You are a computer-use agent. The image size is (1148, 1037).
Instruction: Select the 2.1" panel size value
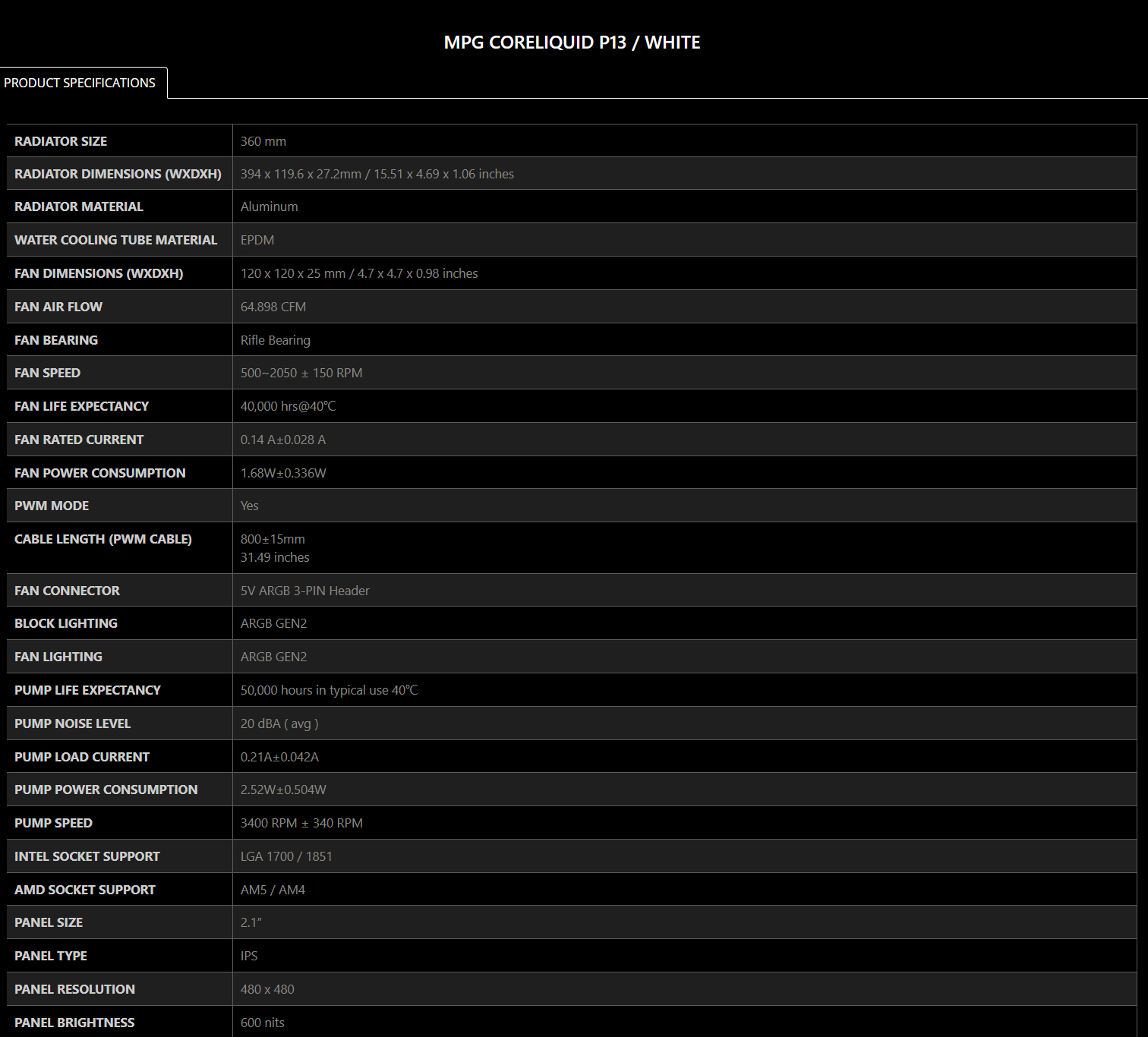point(251,922)
